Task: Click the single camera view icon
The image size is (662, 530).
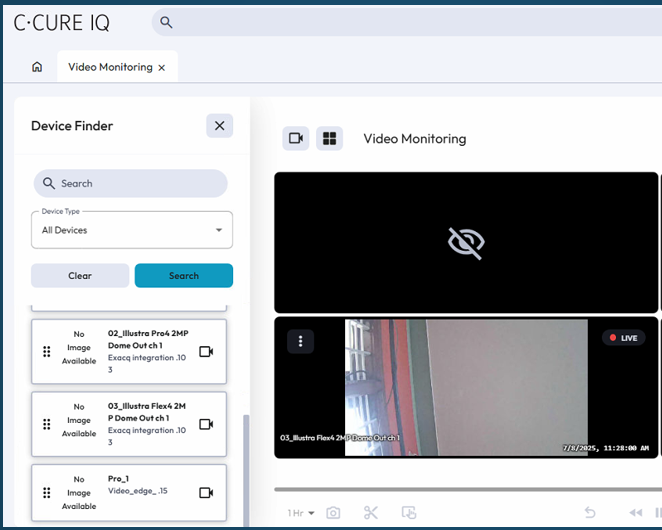Action: coord(296,138)
